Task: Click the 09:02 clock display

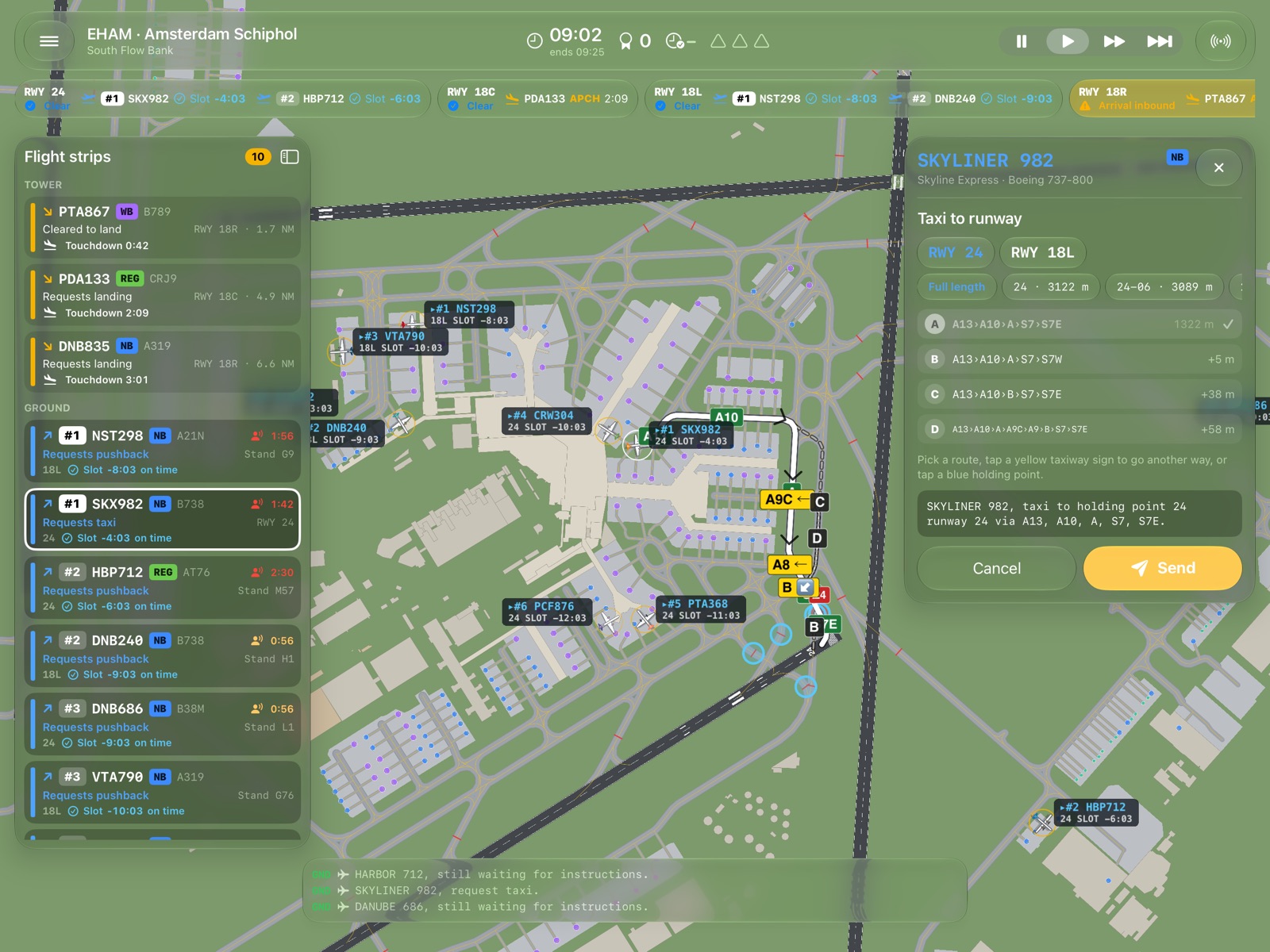Action: 575,35
